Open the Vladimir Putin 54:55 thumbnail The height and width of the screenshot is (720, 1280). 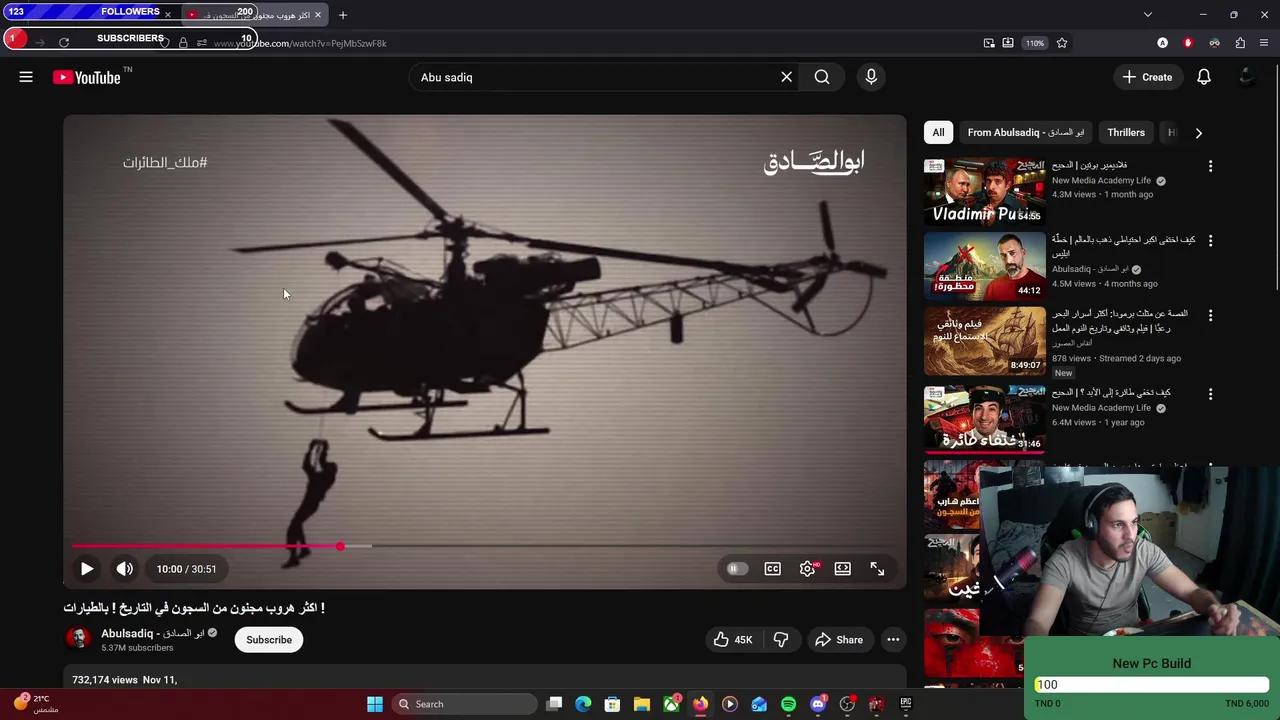pos(984,191)
